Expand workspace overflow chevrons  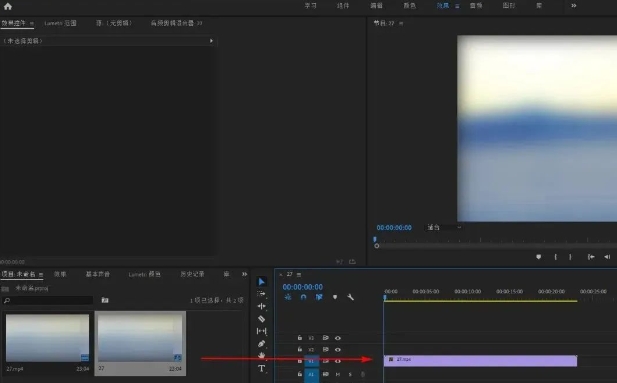click(574, 6)
